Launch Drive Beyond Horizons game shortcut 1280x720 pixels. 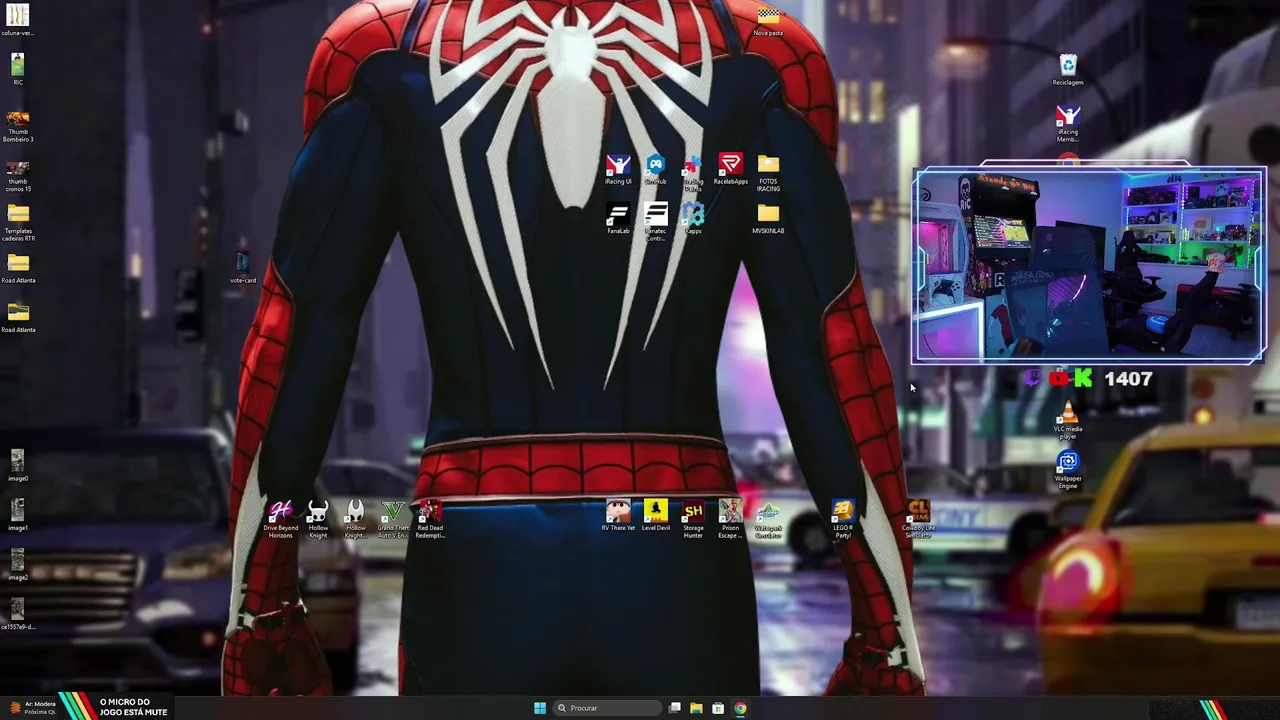(280, 520)
